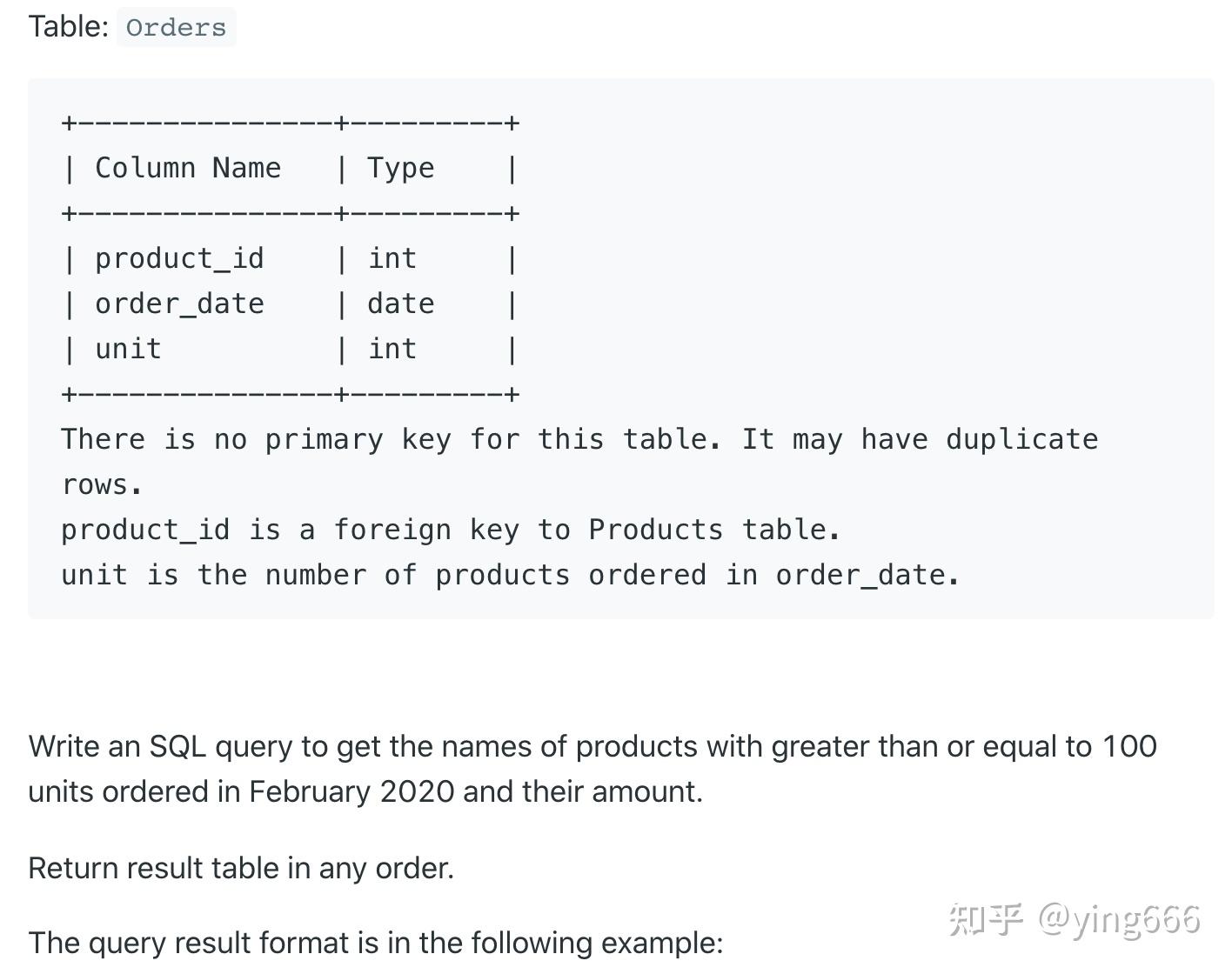
Task: Click 'Return result table in any order' text
Action: [241, 868]
